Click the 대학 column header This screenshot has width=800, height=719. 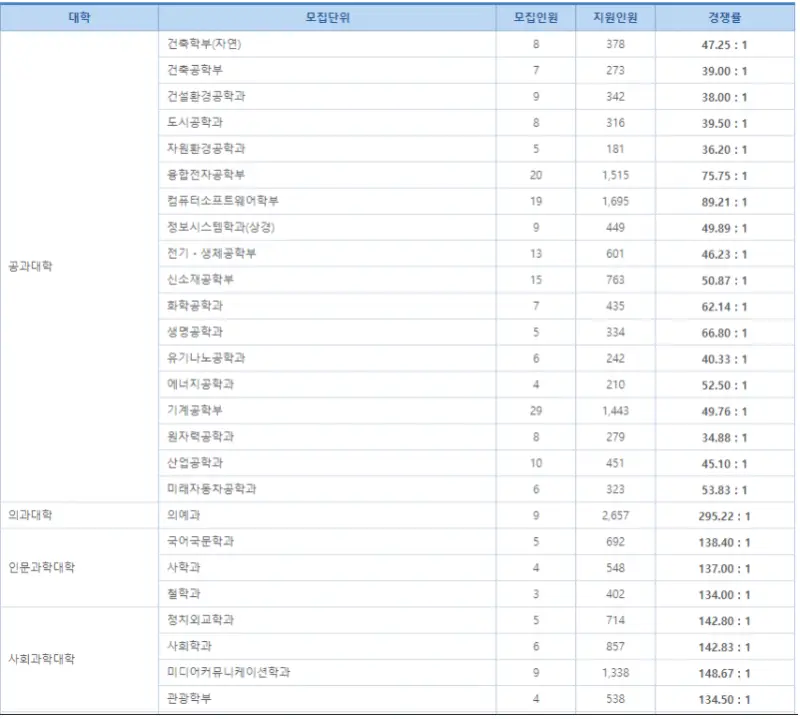point(79,18)
